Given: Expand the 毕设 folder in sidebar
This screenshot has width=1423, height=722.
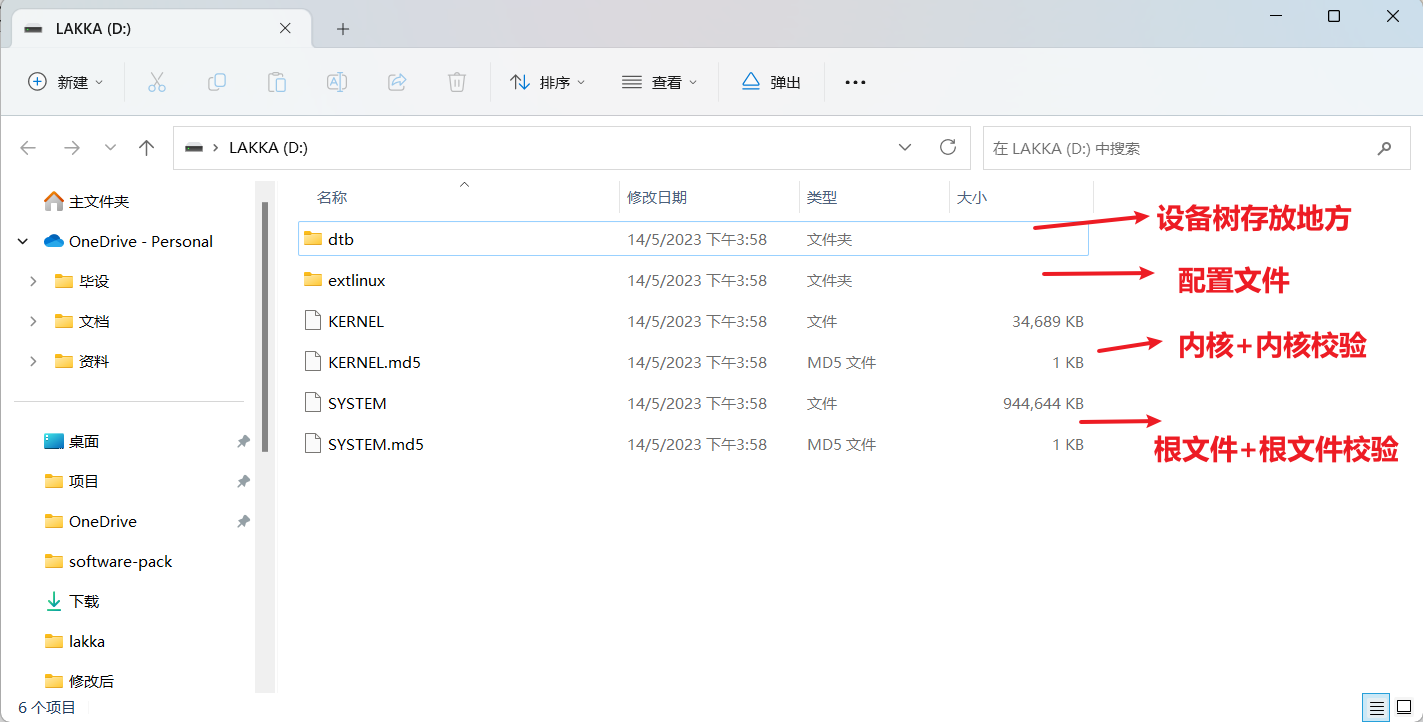Looking at the screenshot, I should pos(33,281).
